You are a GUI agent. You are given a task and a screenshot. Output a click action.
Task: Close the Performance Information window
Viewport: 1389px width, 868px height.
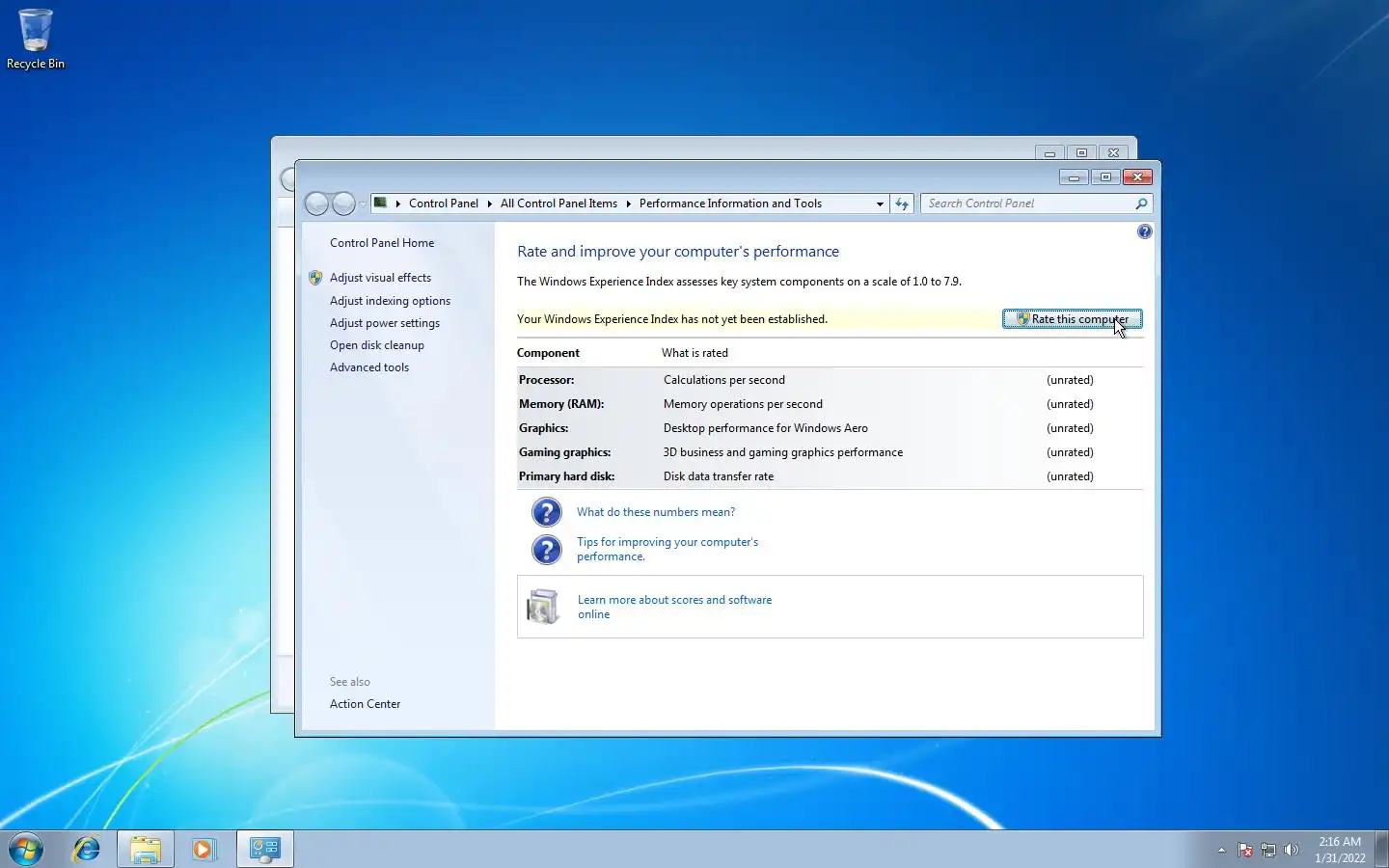1137,177
